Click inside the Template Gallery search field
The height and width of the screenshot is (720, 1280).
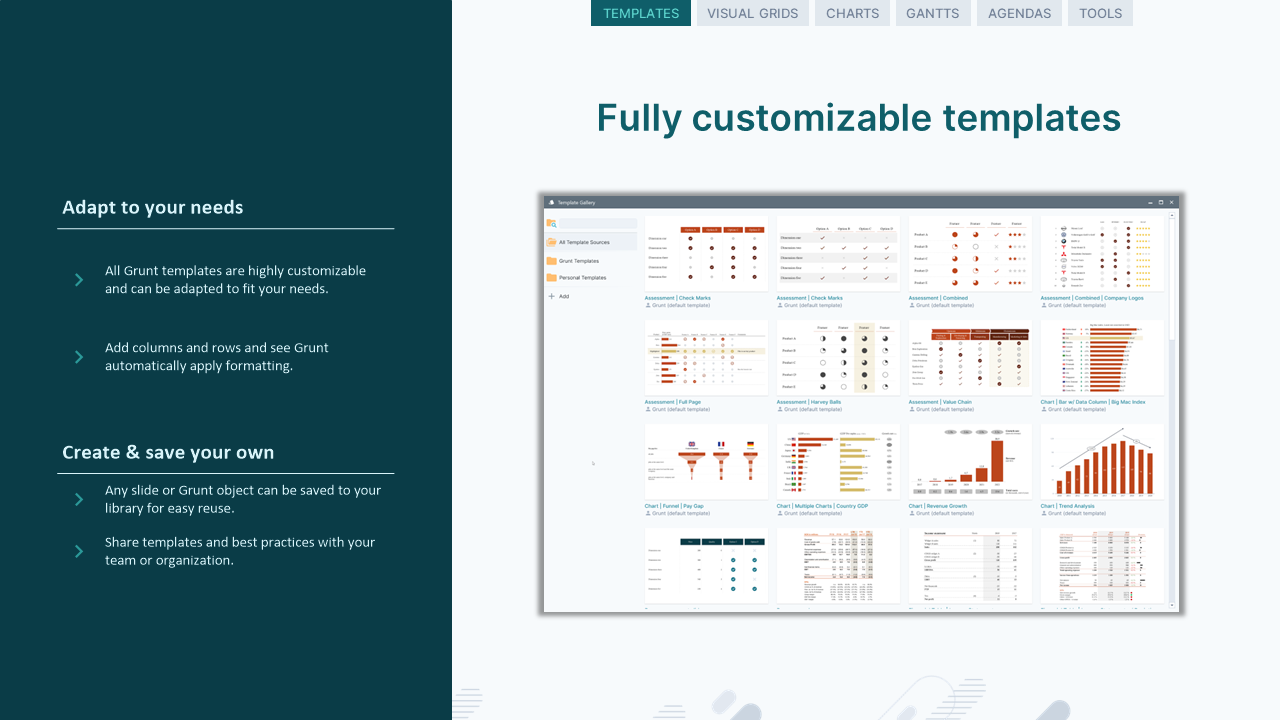click(x=597, y=224)
